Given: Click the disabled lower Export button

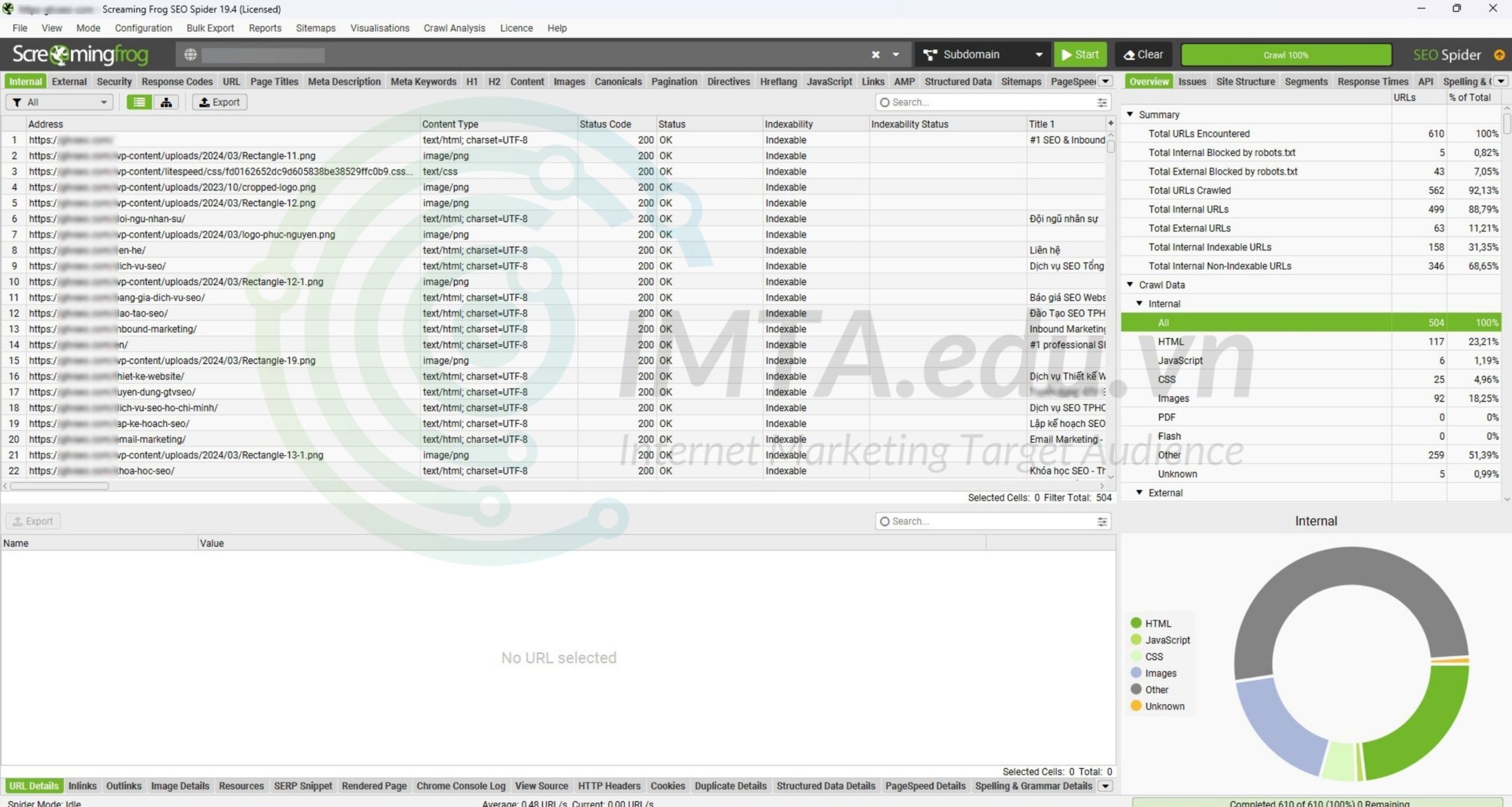Looking at the screenshot, I should pos(33,521).
